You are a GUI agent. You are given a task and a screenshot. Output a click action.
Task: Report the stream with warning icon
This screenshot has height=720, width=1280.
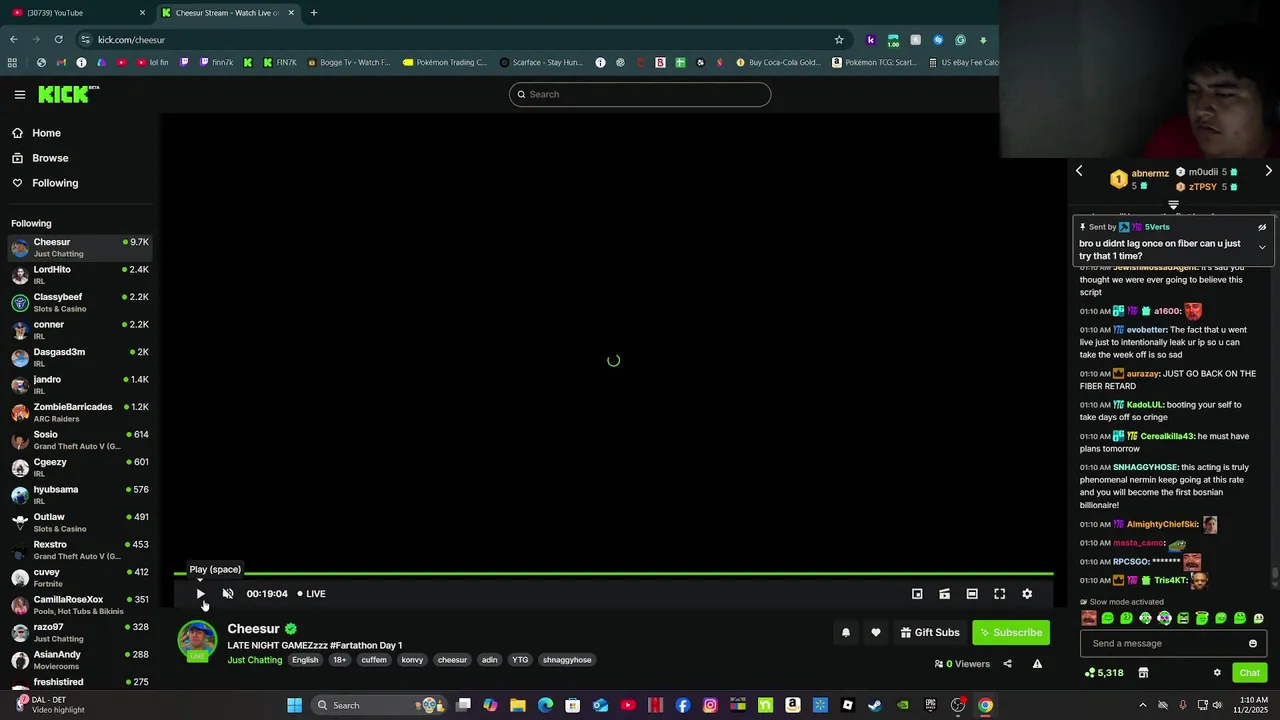(1037, 664)
